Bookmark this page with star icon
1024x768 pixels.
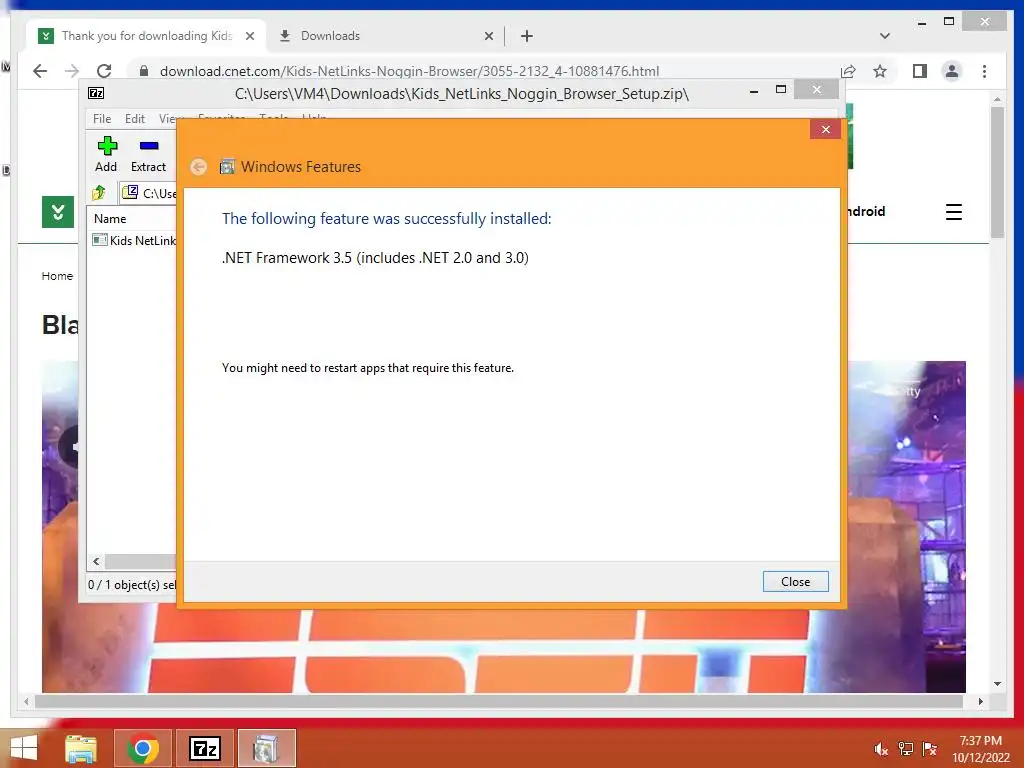[x=880, y=71]
